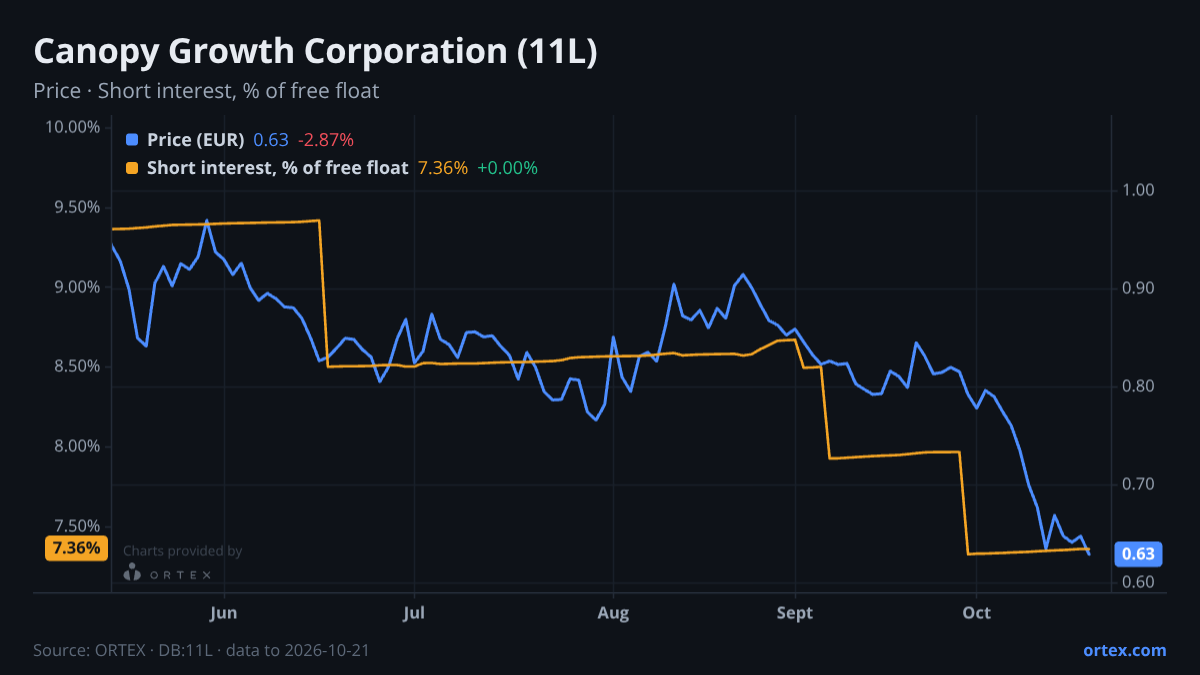Viewport: 1200px width, 675px height.
Task: Click the orange Short interest legend swatch
Action: (132, 168)
